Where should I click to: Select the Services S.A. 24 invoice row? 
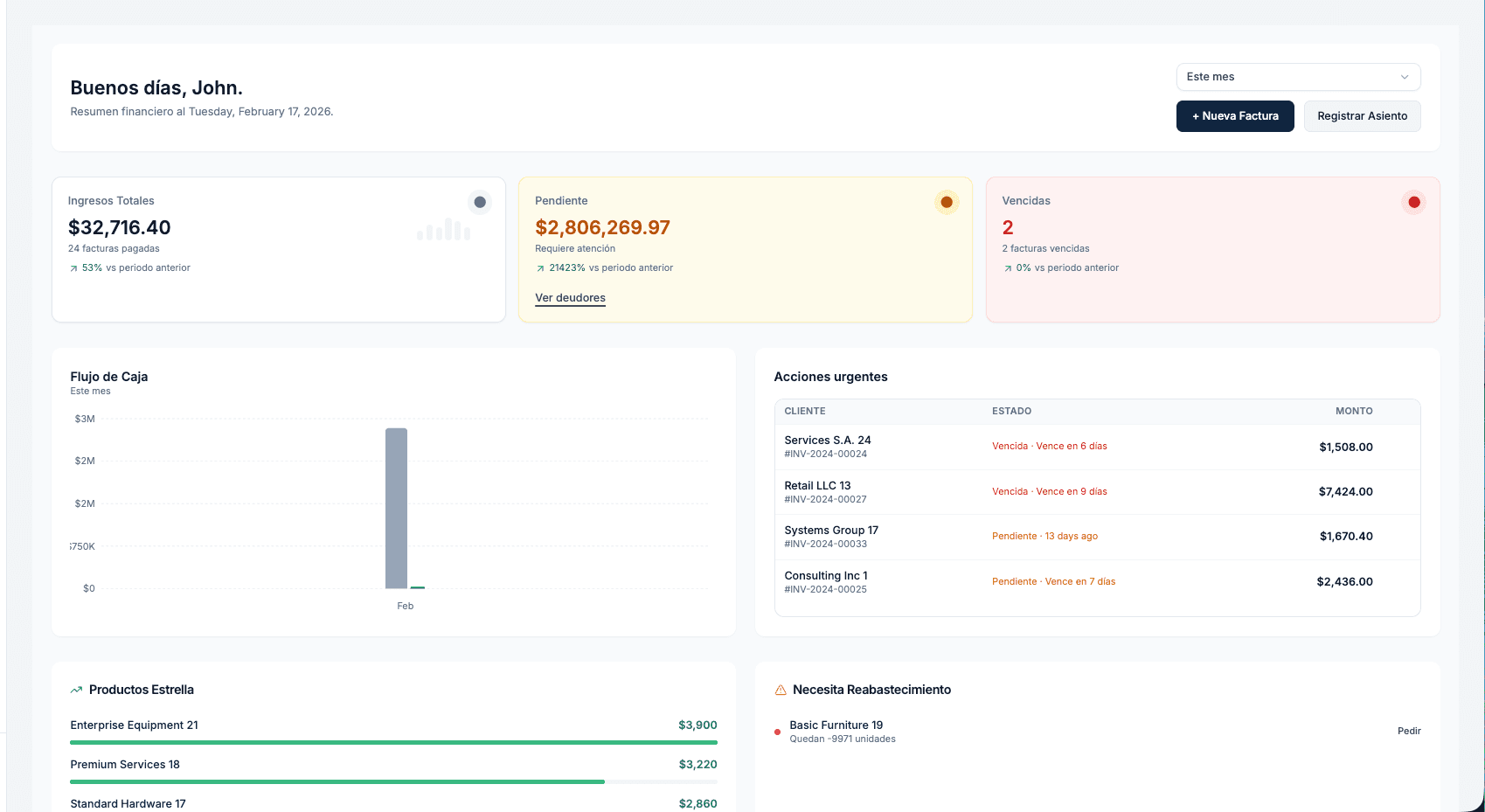click(x=1096, y=447)
